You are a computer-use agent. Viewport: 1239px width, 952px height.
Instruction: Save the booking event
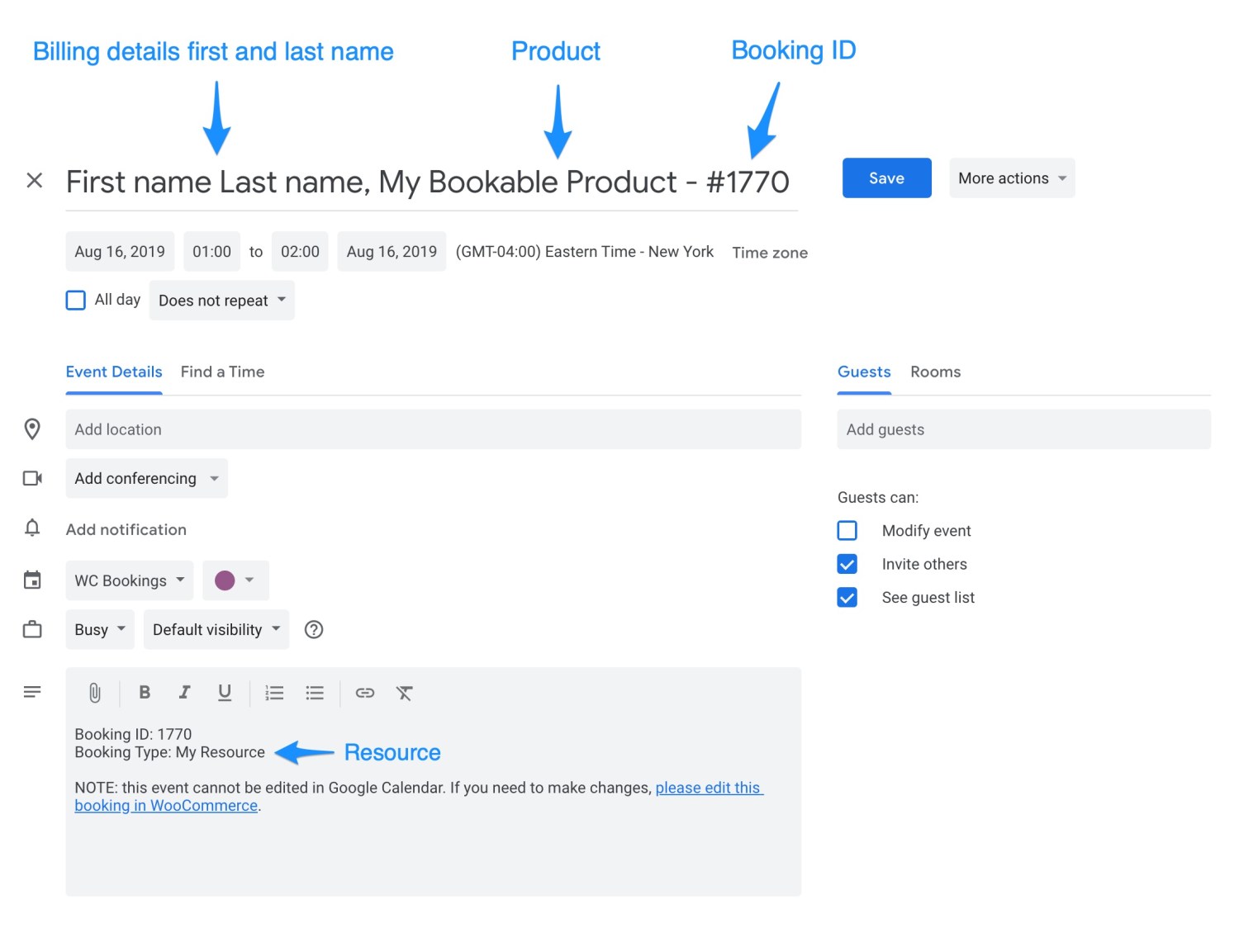[x=886, y=178]
